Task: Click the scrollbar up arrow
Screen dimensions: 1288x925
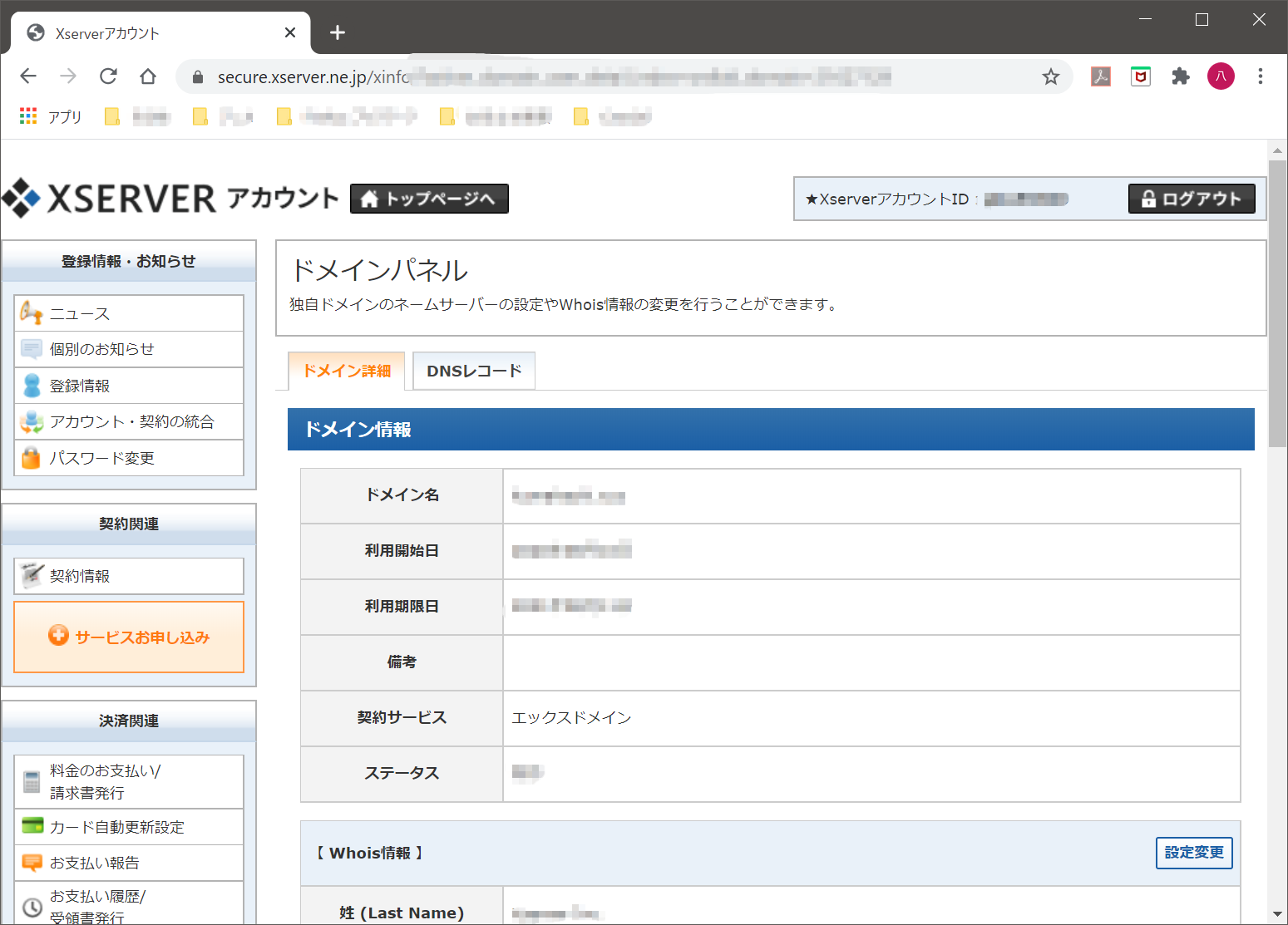Action: [x=1277, y=150]
